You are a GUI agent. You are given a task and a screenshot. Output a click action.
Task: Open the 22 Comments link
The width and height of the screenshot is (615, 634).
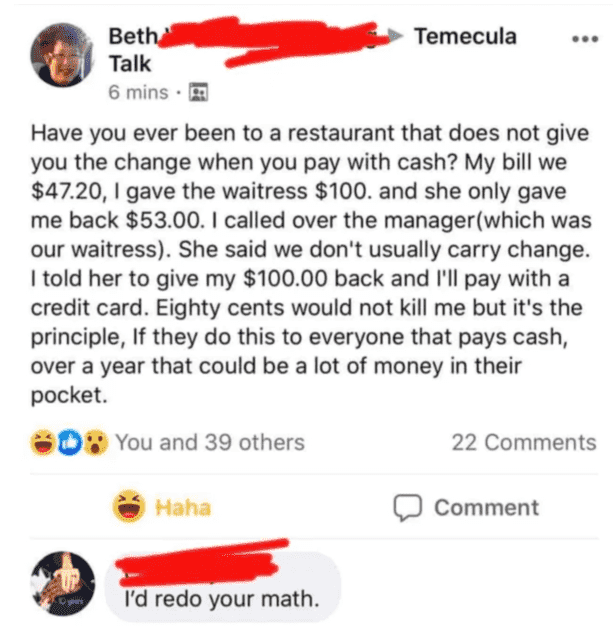pos(524,442)
